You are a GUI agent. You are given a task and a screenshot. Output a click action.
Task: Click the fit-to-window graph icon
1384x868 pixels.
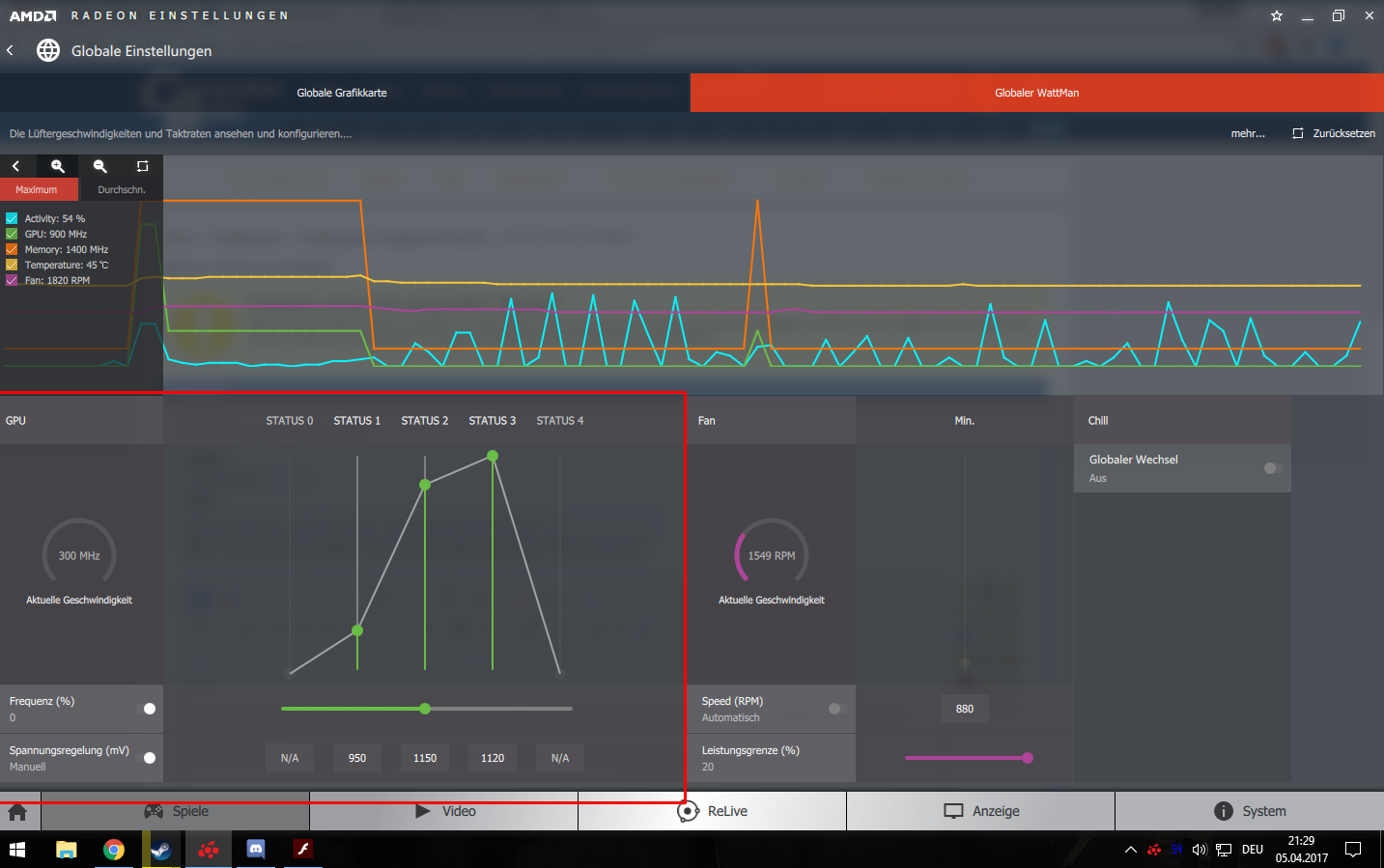point(142,166)
